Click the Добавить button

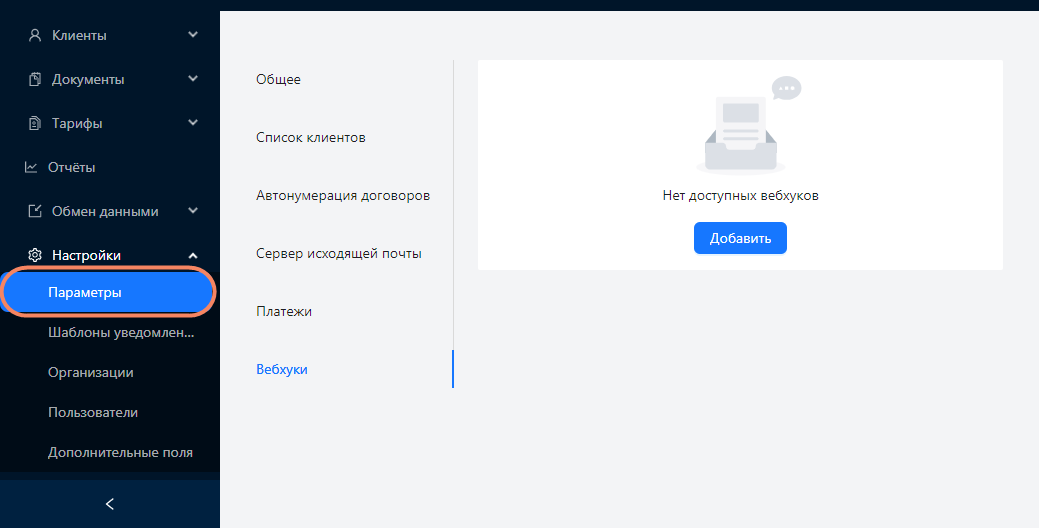740,238
